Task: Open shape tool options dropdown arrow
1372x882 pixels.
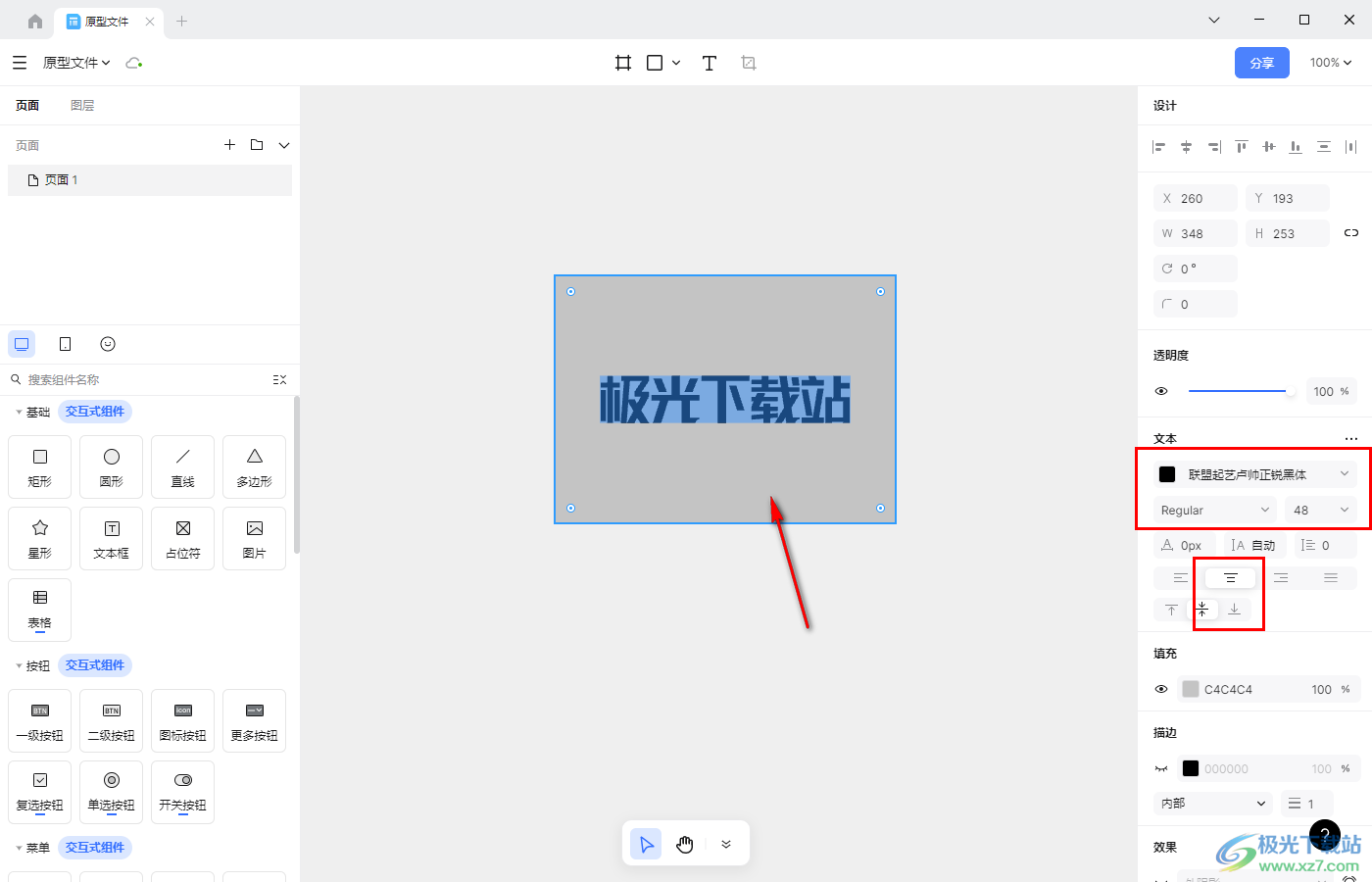Action: [676, 63]
